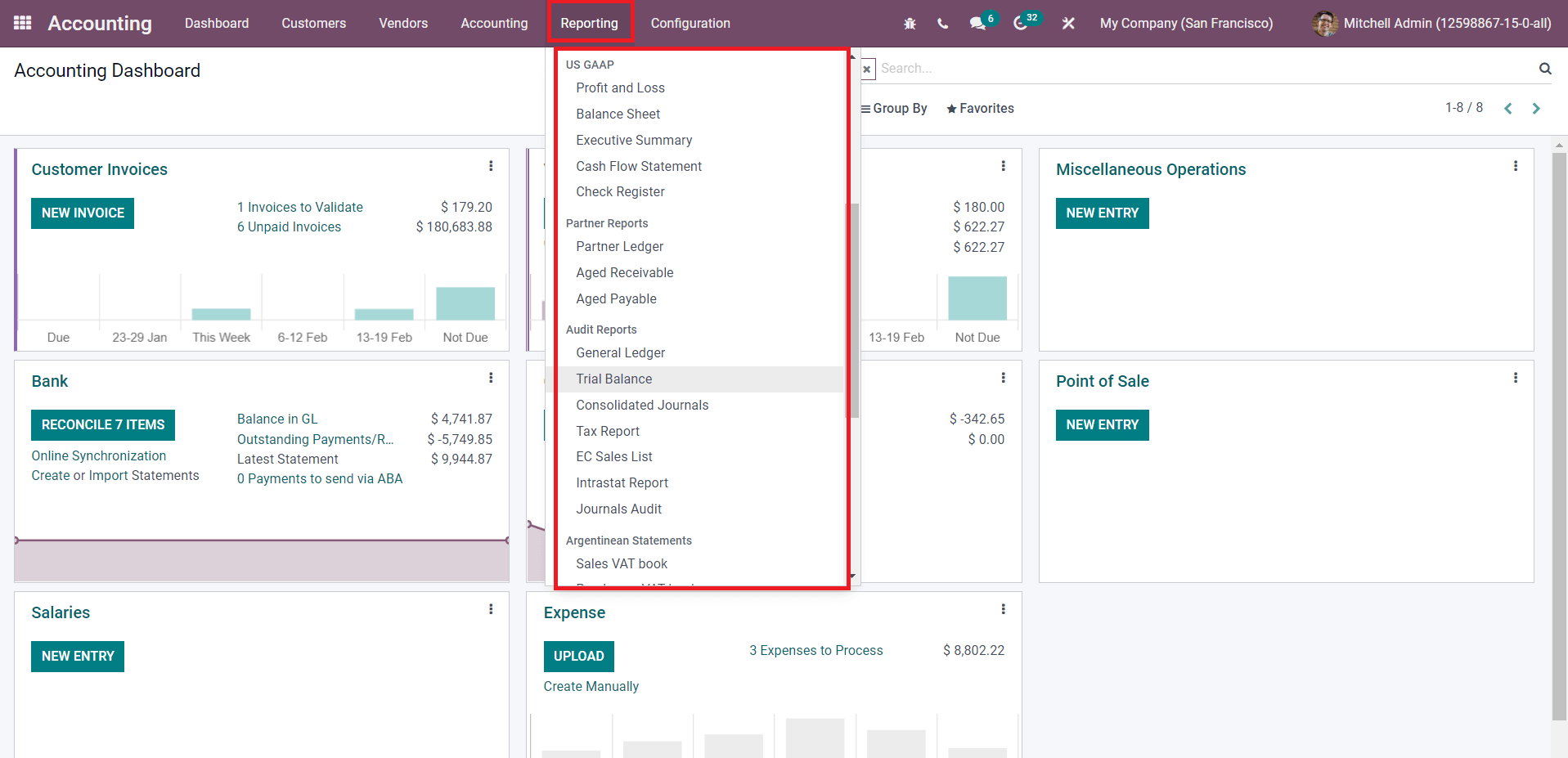
Task: Click NEW ENTRY in Miscellaneous Operations
Action: click(1102, 213)
